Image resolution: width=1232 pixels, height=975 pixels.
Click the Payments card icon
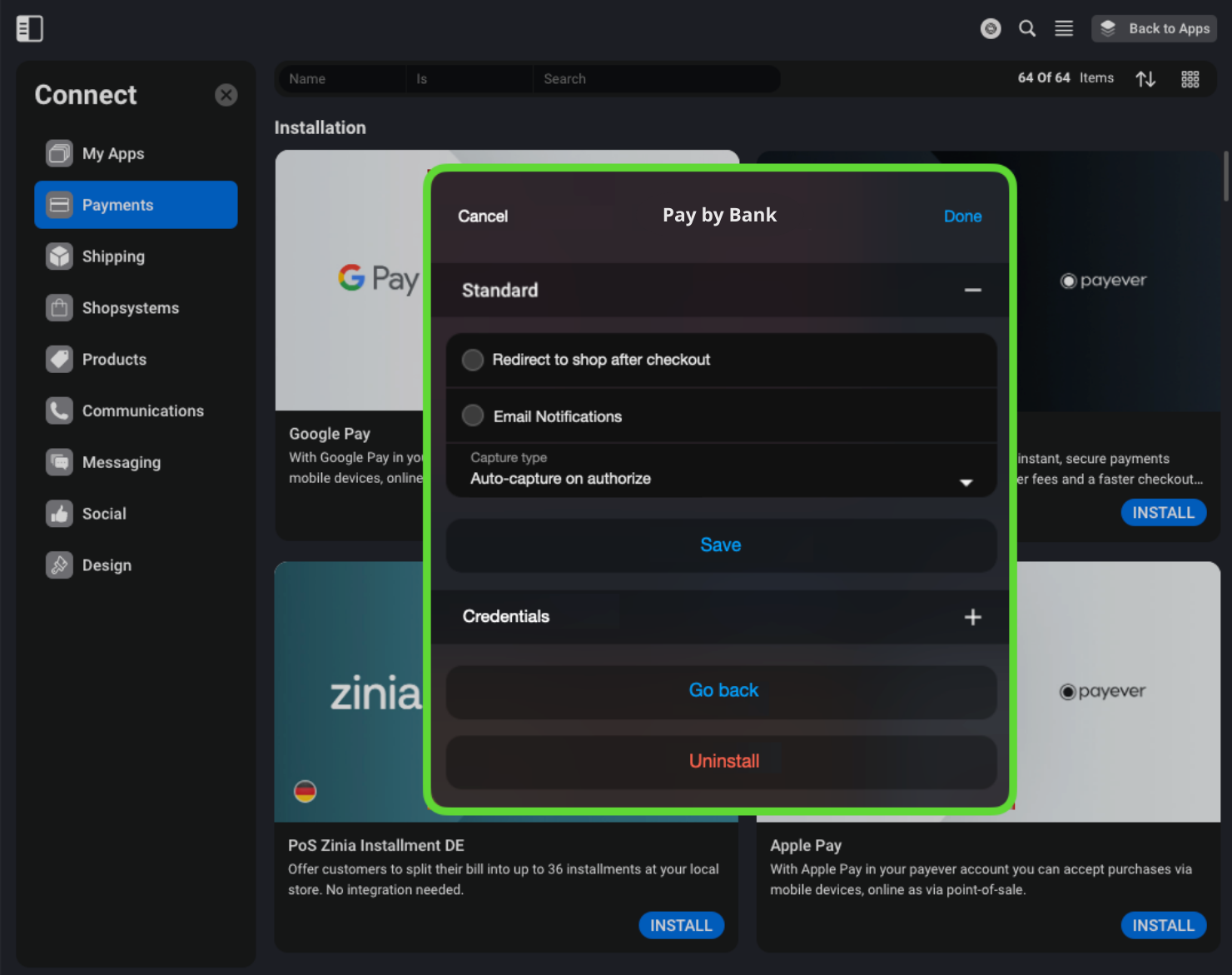[x=59, y=205]
